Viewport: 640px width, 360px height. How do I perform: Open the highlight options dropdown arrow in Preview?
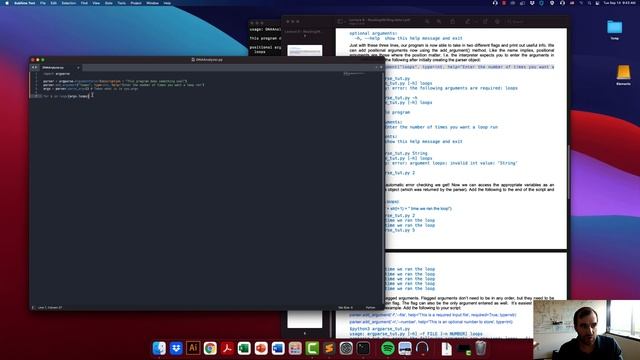point(475,21)
